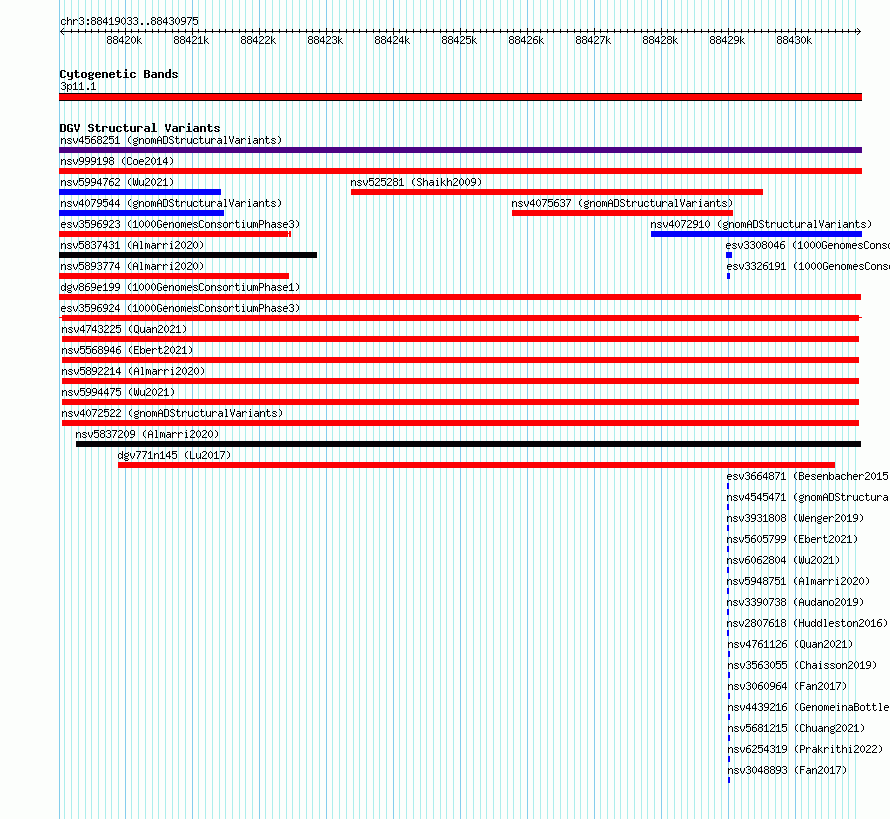Select nsv5994475 (Wu2021) variant label
Image resolution: width=890 pixels, height=819 pixels.
point(118,392)
